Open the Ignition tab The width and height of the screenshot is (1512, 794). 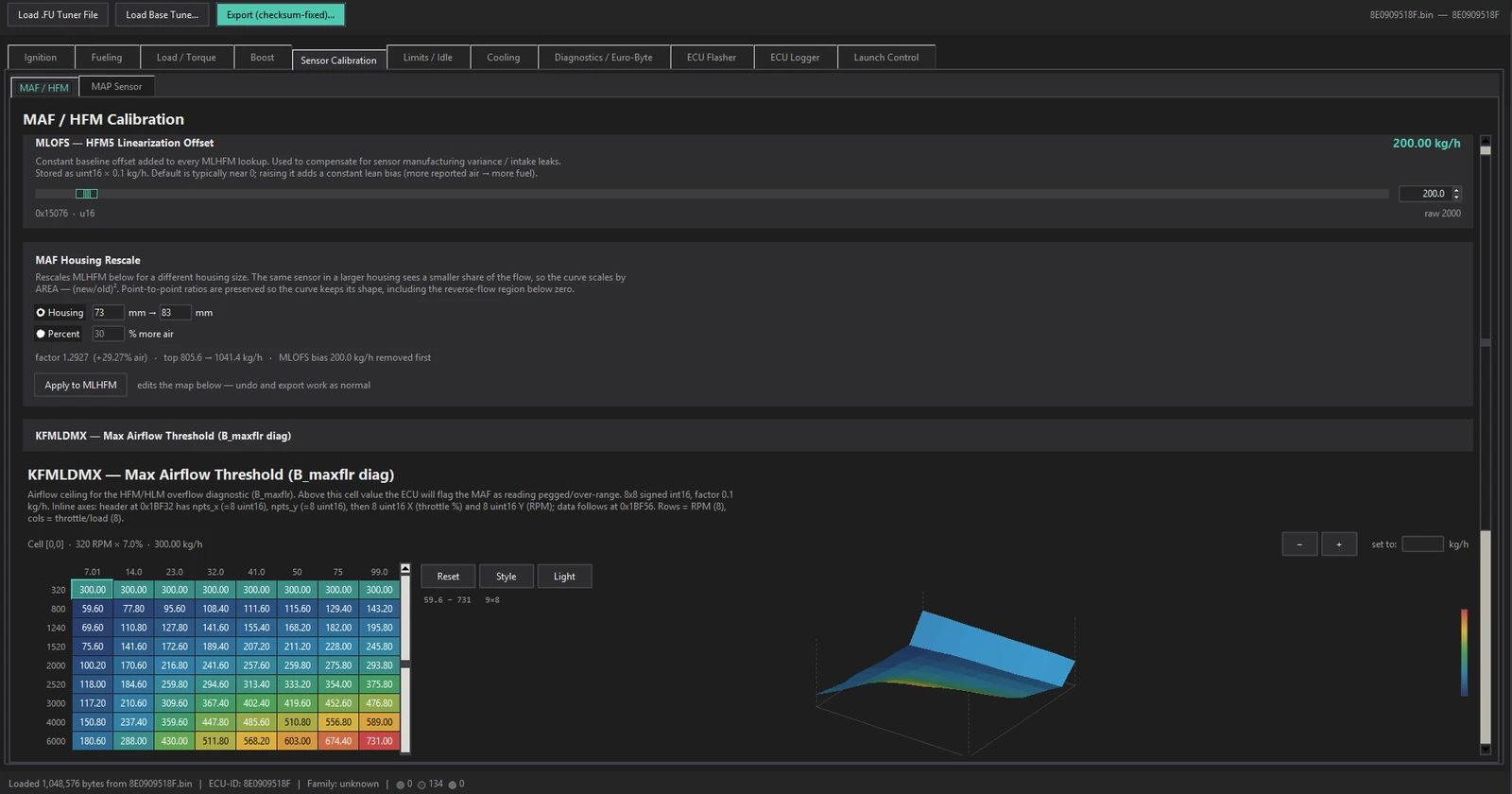click(41, 58)
